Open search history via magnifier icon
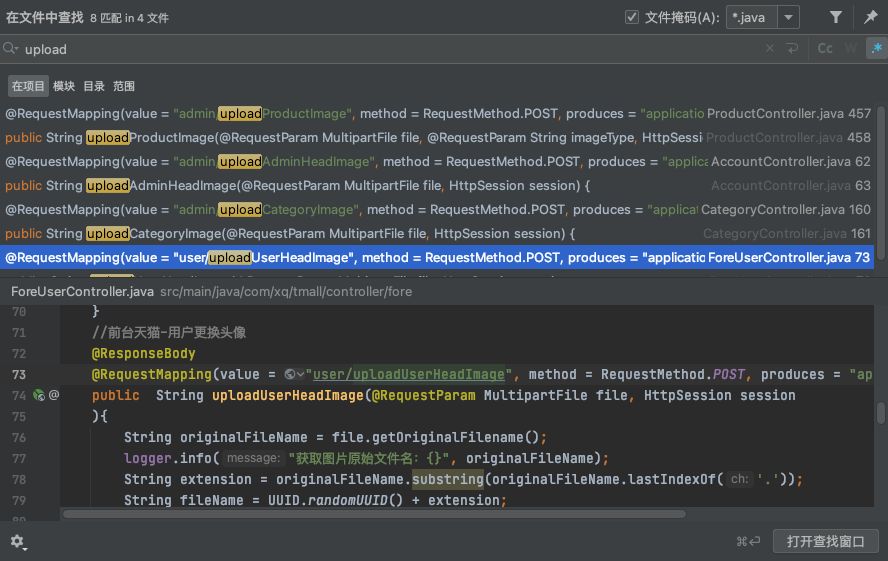 tap(11, 49)
